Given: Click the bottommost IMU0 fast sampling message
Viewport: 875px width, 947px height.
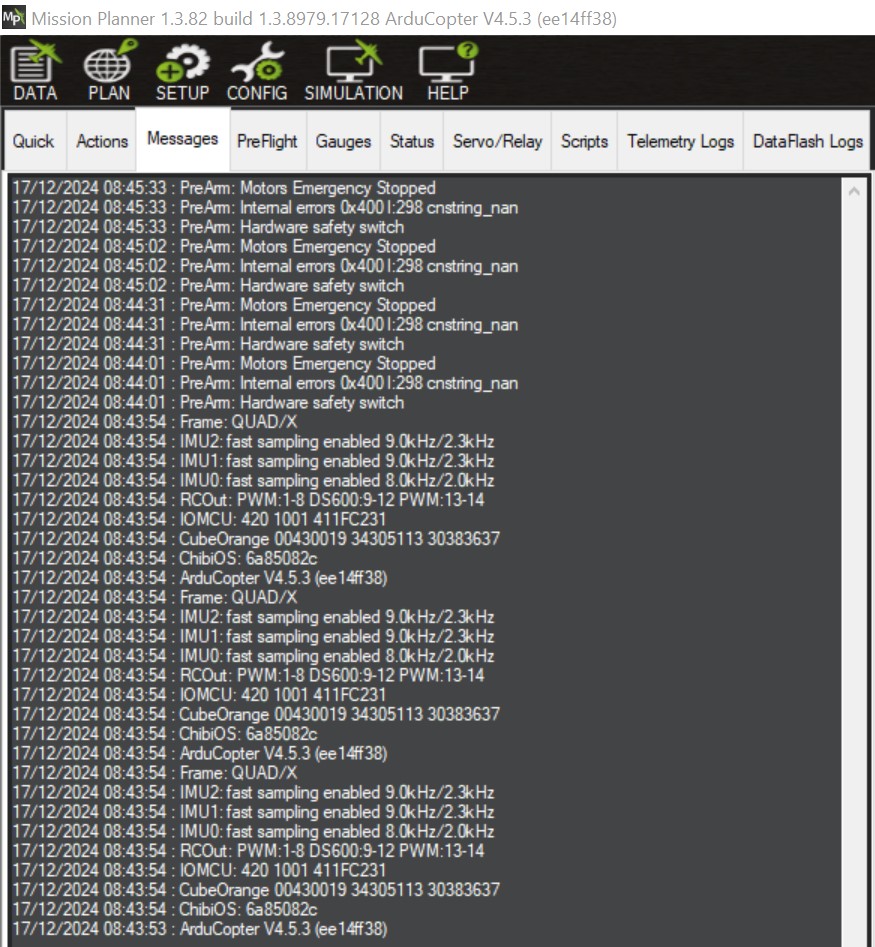Looking at the screenshot, I should click(254, 831).
